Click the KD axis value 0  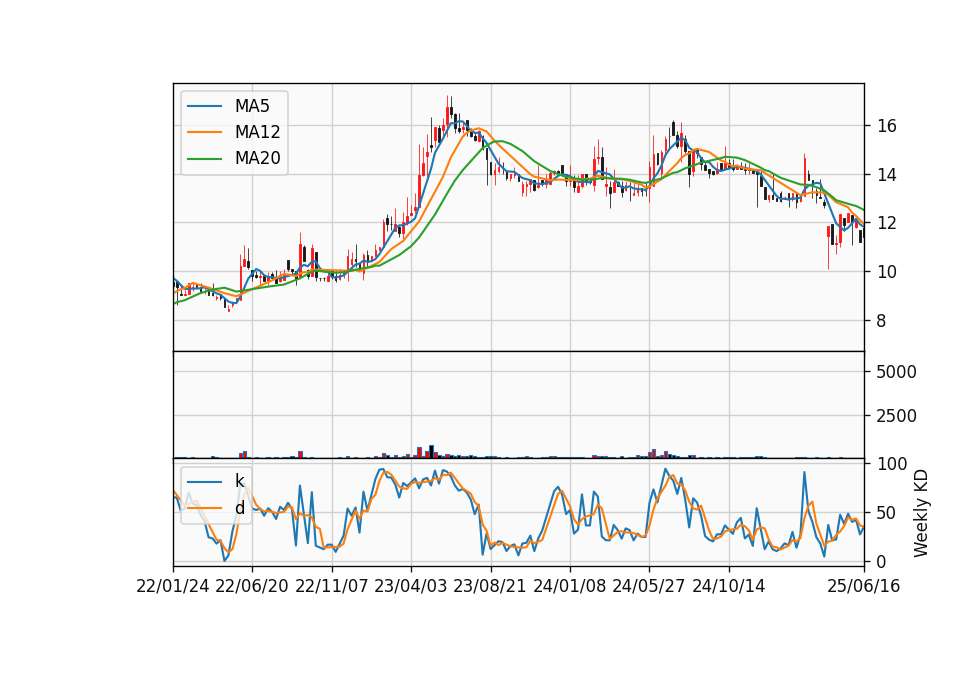tap(881, 561)
